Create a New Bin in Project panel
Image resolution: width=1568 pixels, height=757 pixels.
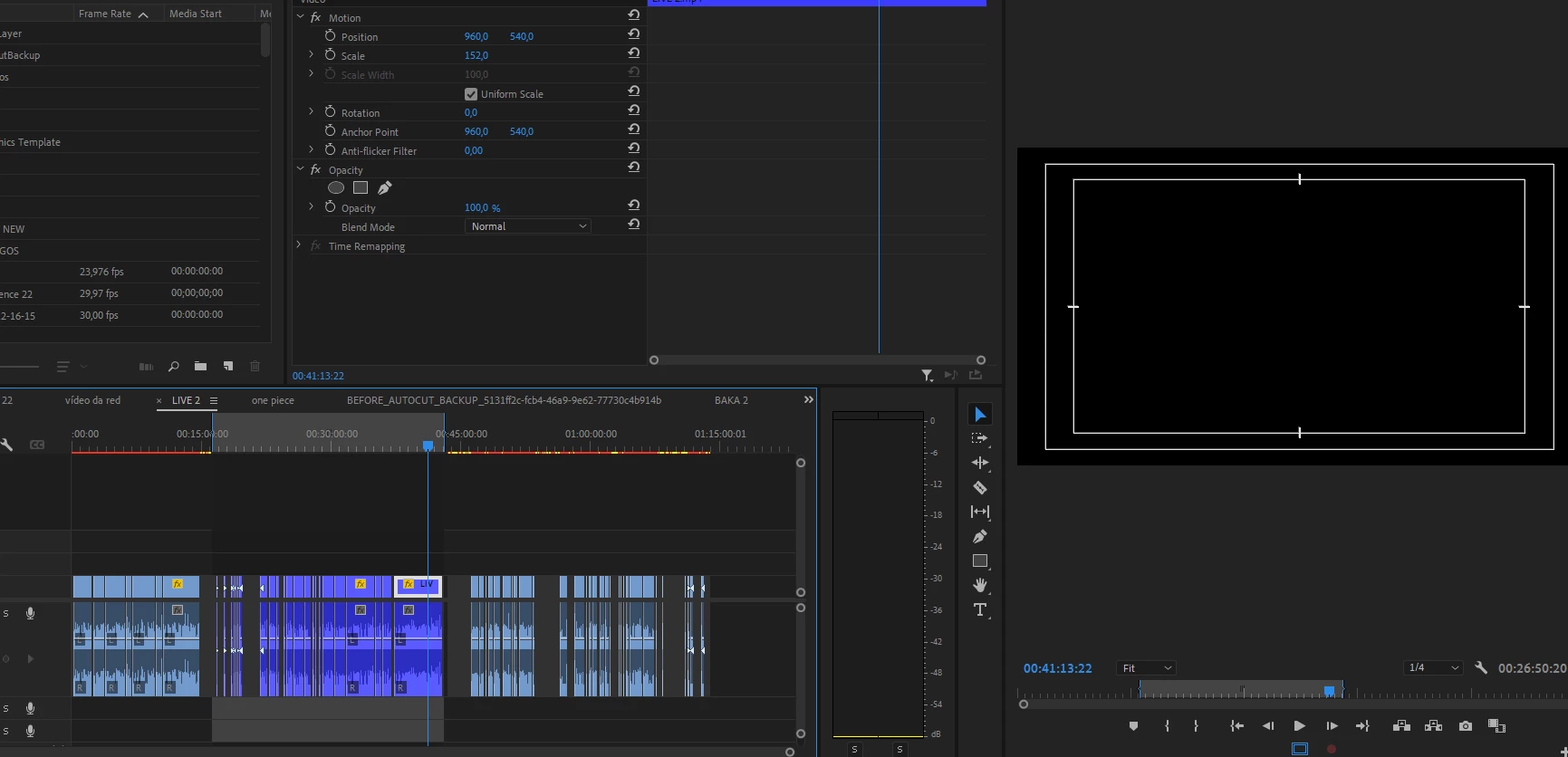200,367
